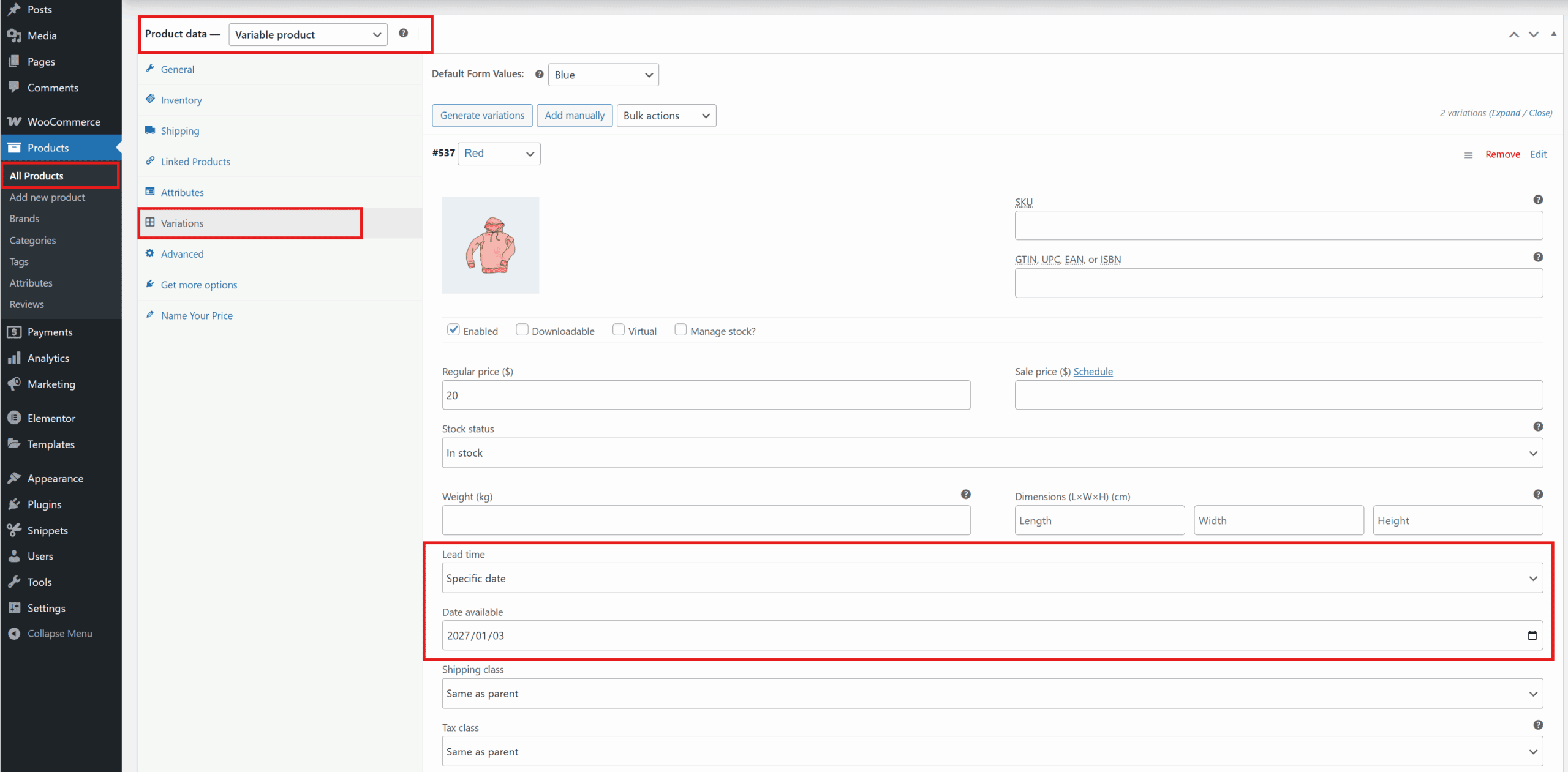The height and width of the screenshot is (772, 1568).
Task: Click Edit link for variation #537
Action: 1538,154
